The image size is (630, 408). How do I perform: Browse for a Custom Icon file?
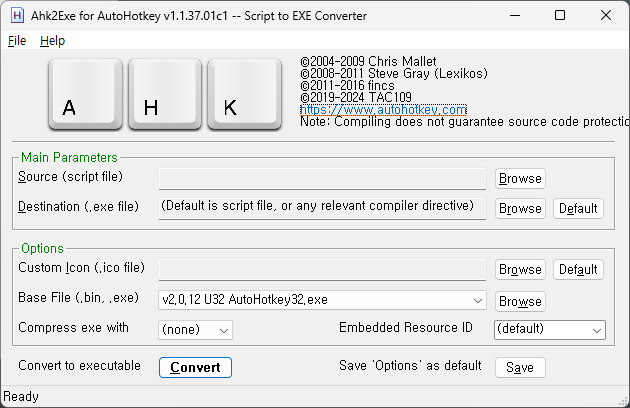click(x=520, y=269)
